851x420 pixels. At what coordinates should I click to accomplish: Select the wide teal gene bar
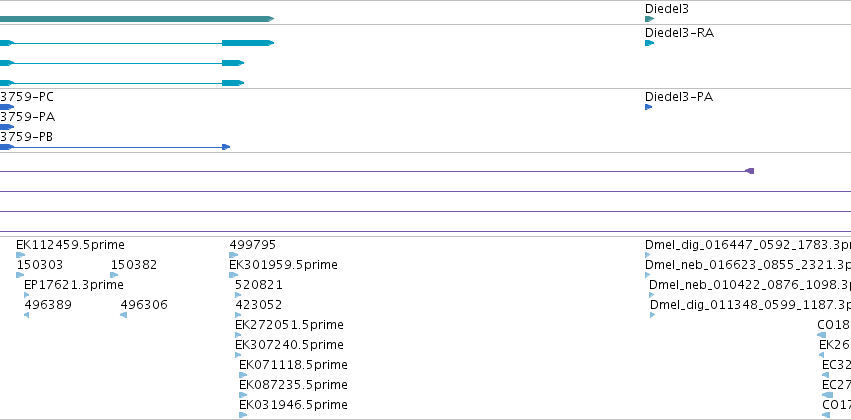pyautogui.click(x=137, y=19)
